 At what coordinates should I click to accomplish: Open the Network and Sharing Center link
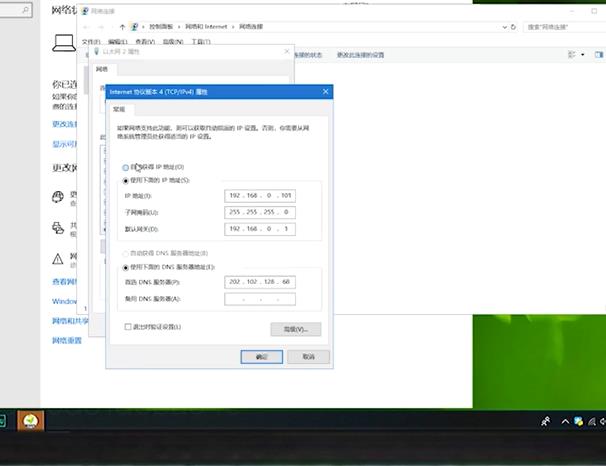tap(70, 321)
